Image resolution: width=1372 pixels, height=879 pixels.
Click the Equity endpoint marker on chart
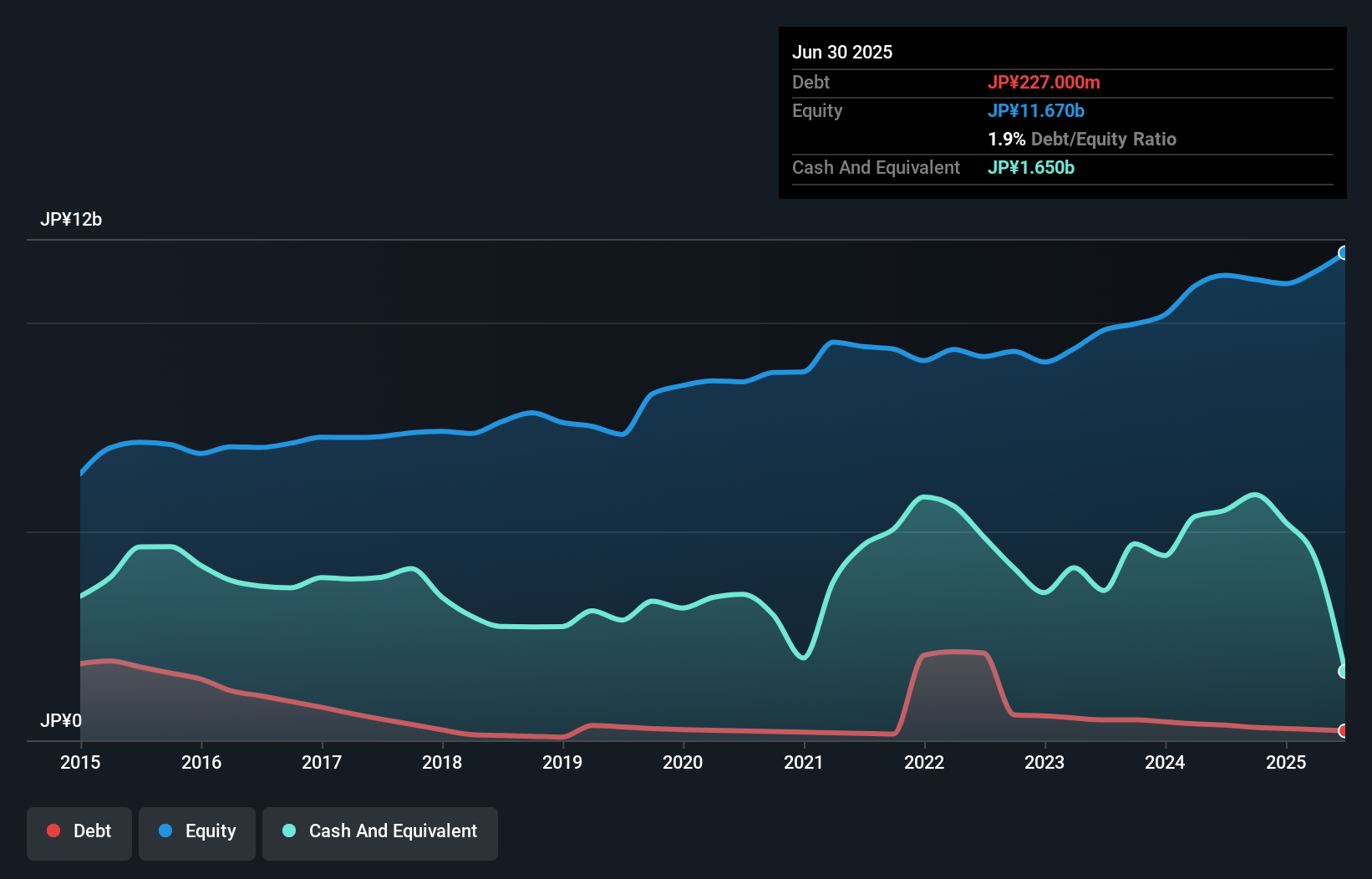(x=1344, y=253)
